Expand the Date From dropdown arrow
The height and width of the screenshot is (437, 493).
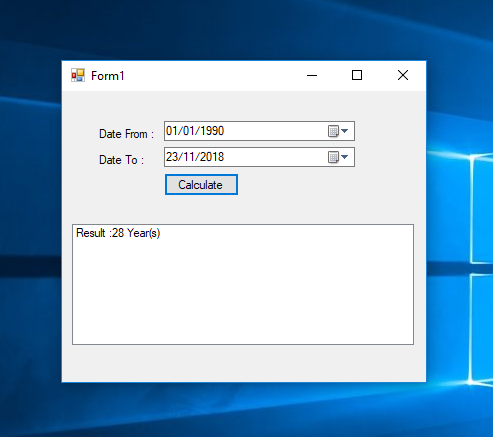[x=345, y=131]
